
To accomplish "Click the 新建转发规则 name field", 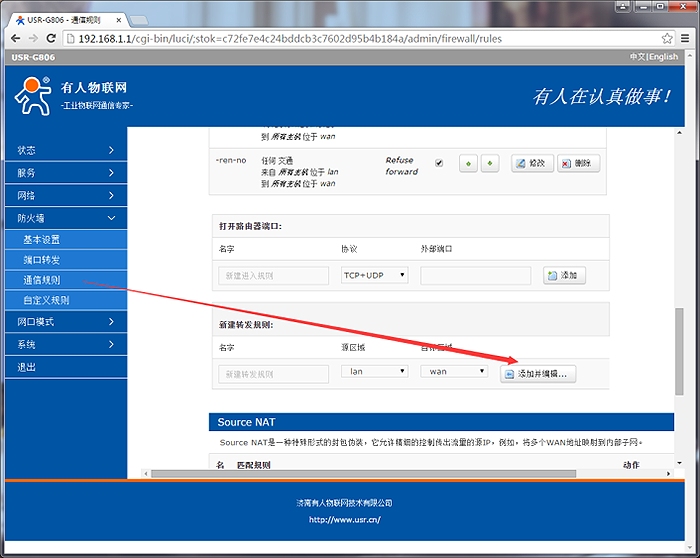I will pyautogui.click(x=273, y=373).
